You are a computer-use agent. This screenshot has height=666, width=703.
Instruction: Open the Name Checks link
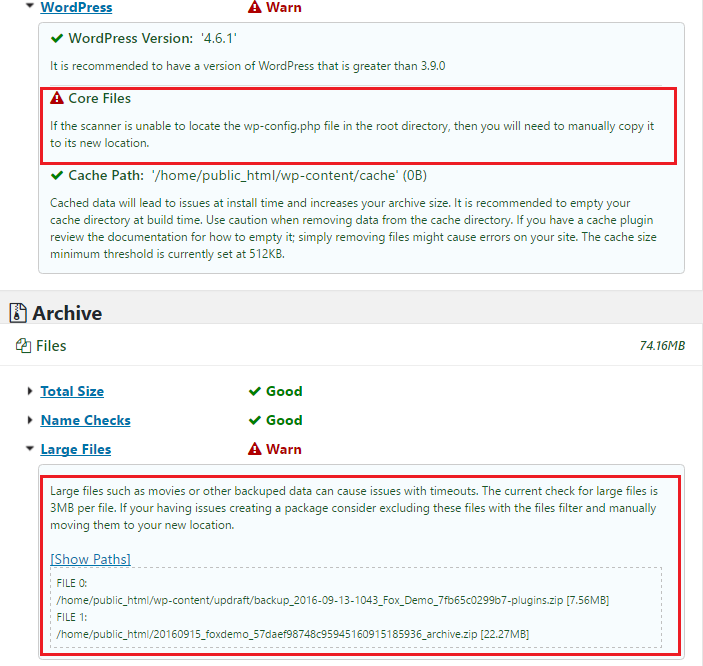pos(85,420)
